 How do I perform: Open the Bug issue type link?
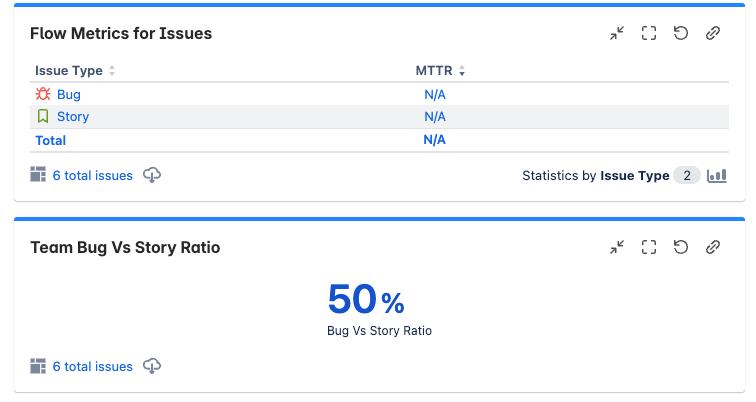68,94
